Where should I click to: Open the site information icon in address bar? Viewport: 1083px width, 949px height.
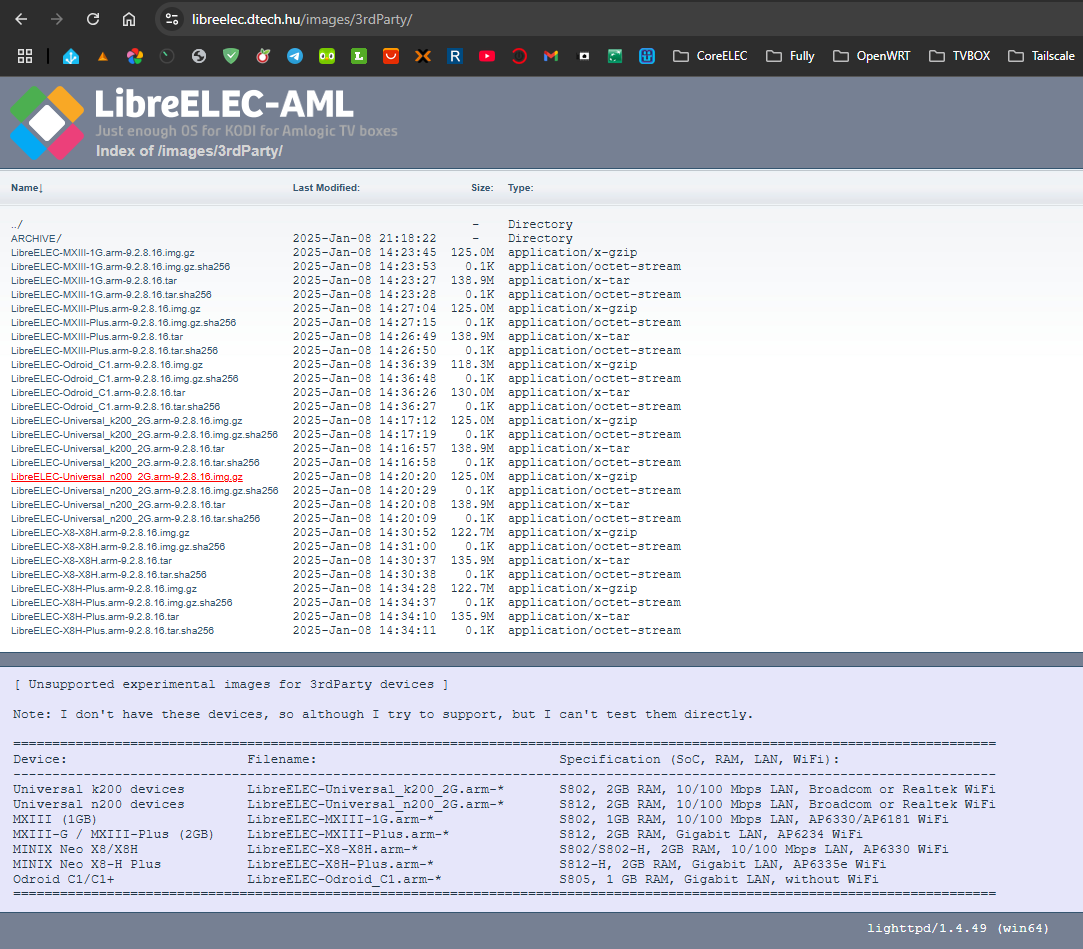pos(172,19)
